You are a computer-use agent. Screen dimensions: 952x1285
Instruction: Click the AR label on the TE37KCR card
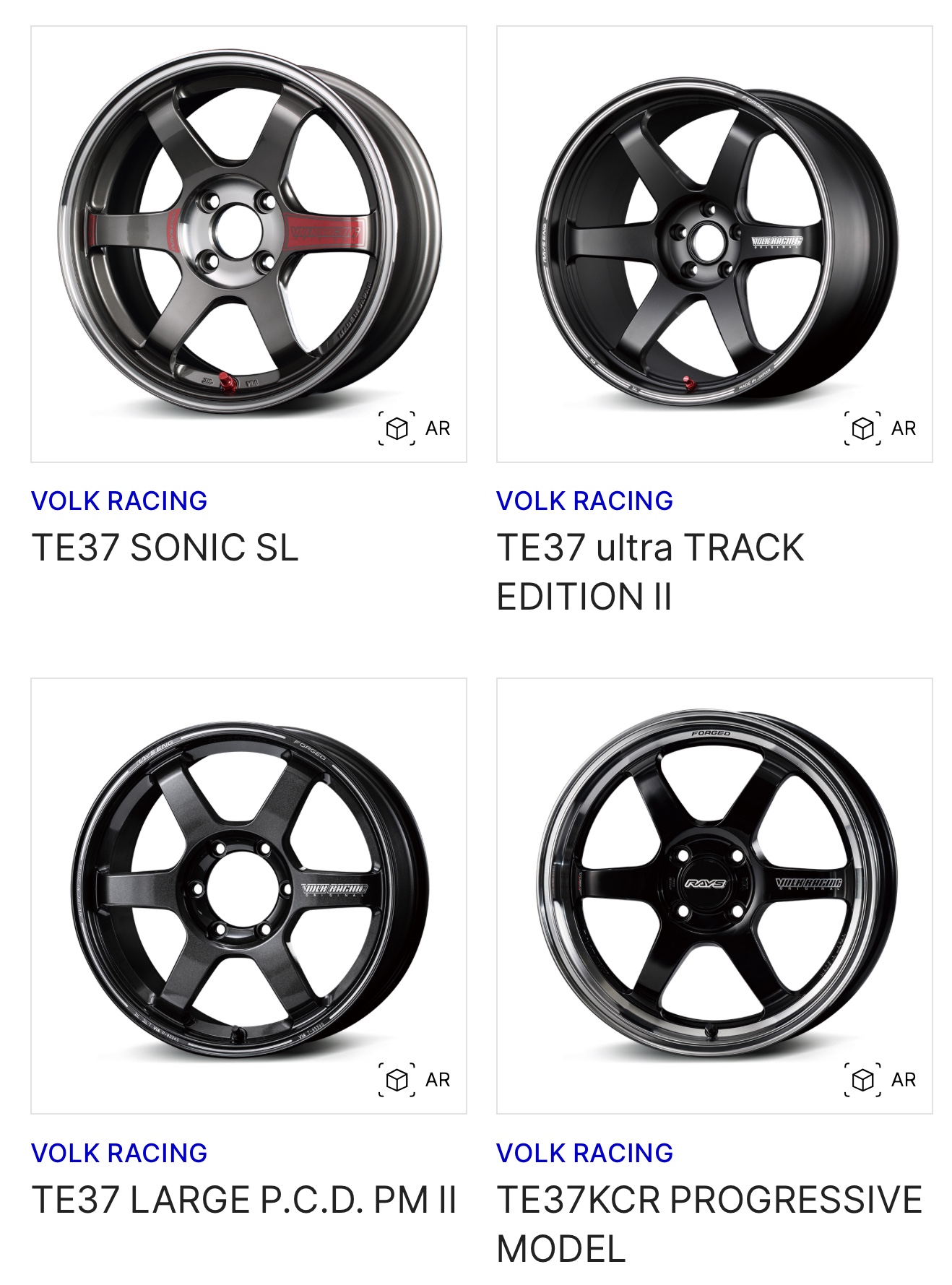pyautogui.click(x=904, y=1080)
